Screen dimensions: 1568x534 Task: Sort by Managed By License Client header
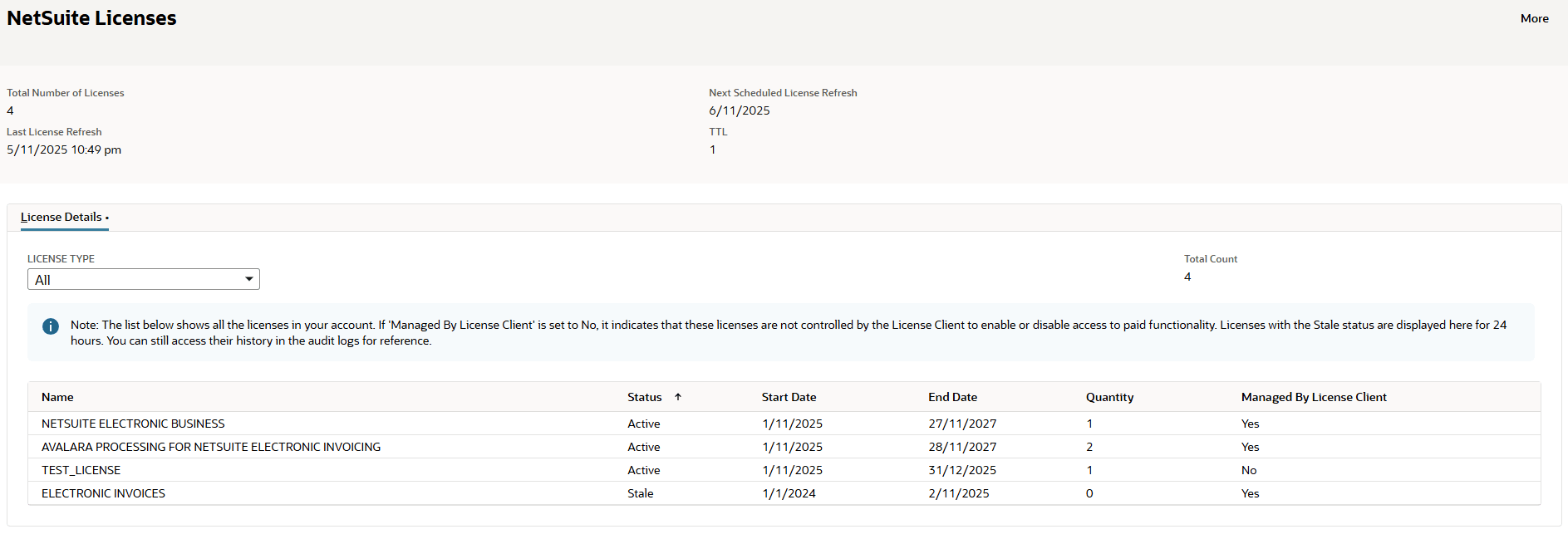click(x=1314, y=397)
